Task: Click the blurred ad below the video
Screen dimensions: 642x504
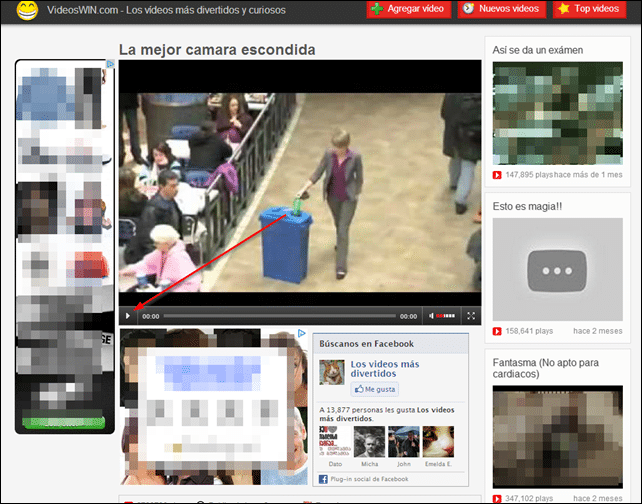Action: click(214, 407)
